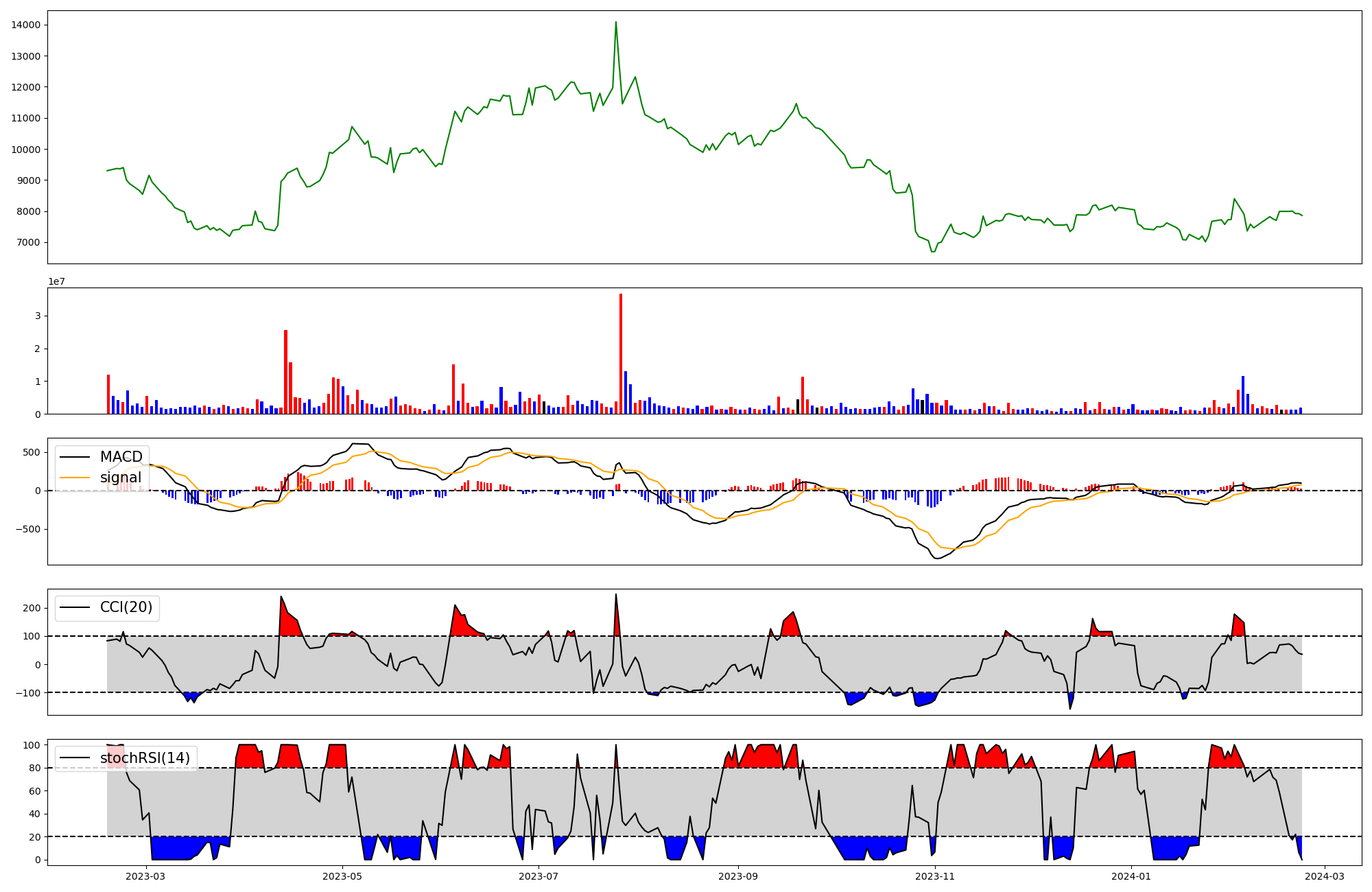Click the 2024-03 x-axis label

coord(1324,876)
